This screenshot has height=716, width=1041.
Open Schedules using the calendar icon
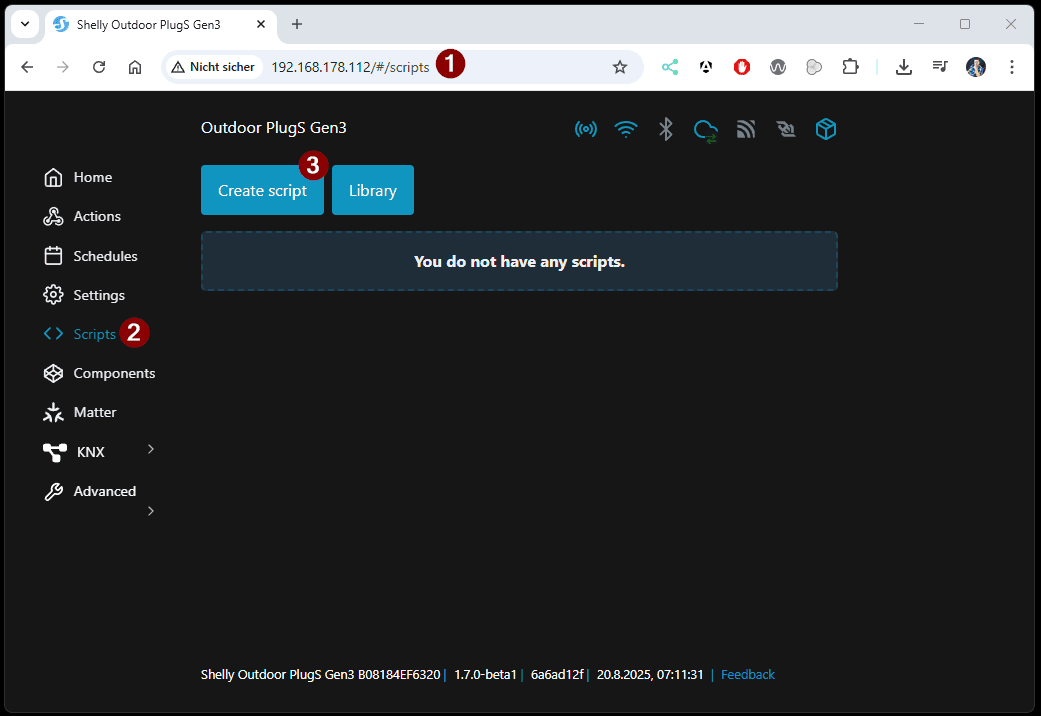click(53, 255)
